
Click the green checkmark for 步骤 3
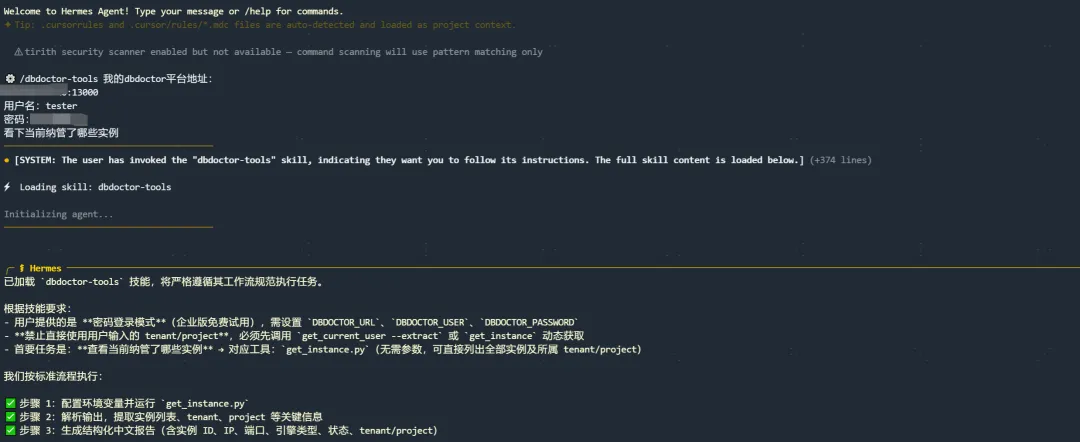pyautogui.click(x=11, y=431)
